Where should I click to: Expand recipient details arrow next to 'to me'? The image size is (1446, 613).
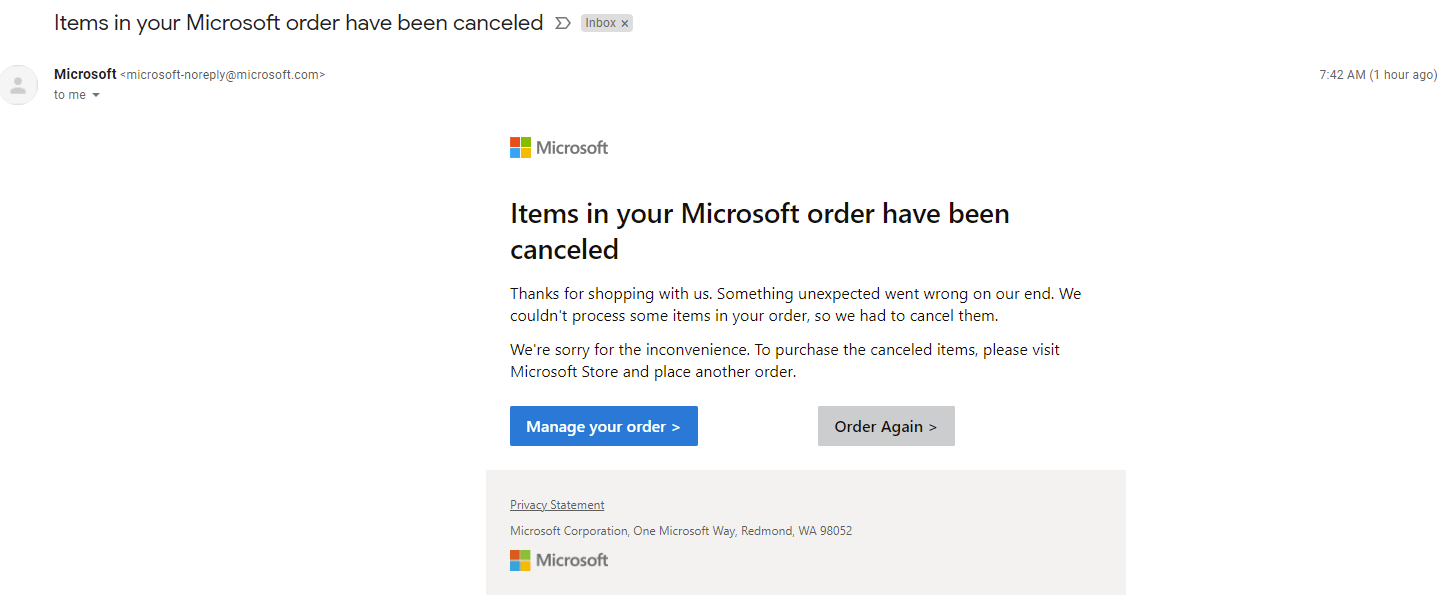point(96,95)
